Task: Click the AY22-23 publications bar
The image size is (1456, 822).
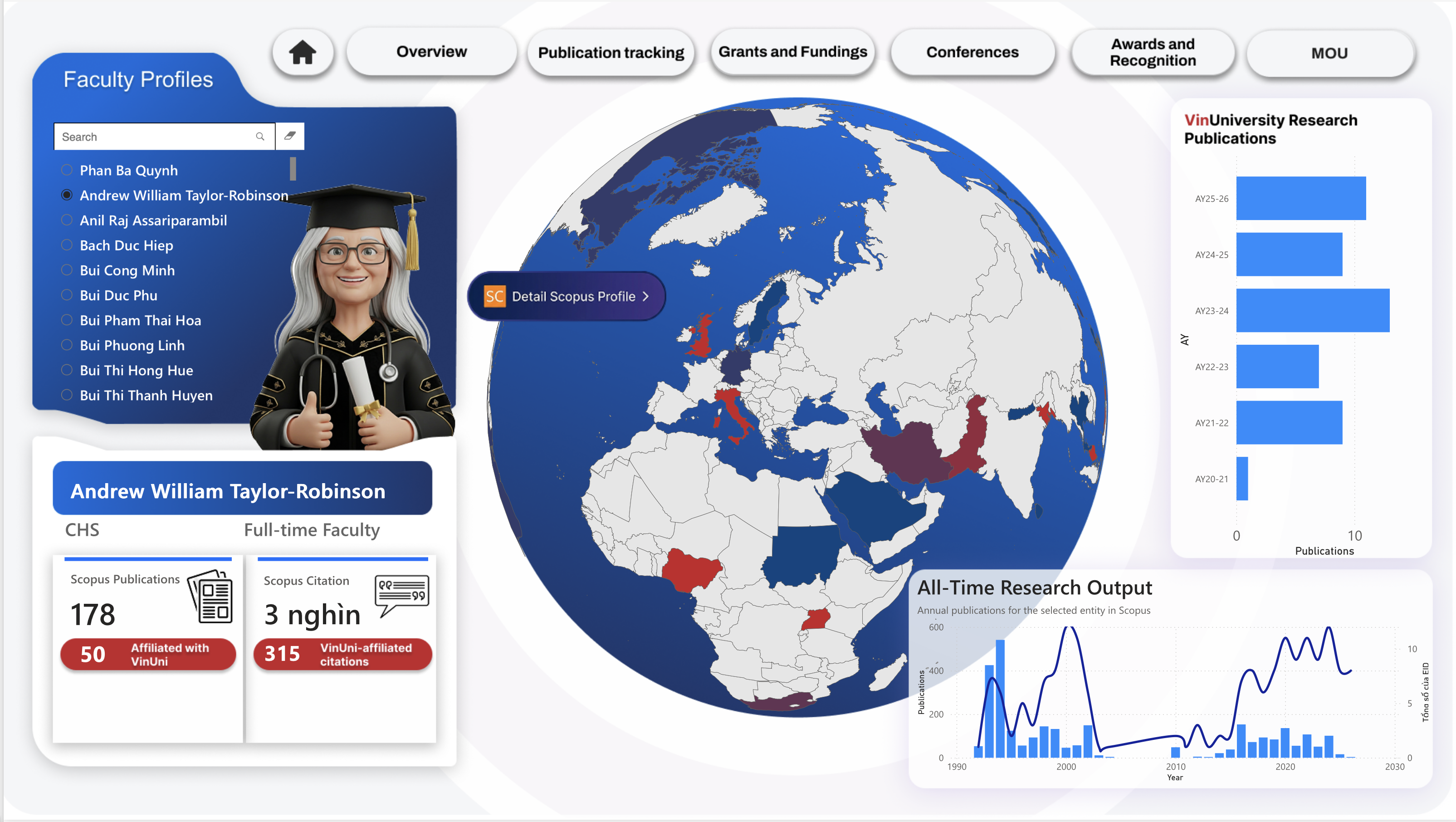Action: 1277,366
